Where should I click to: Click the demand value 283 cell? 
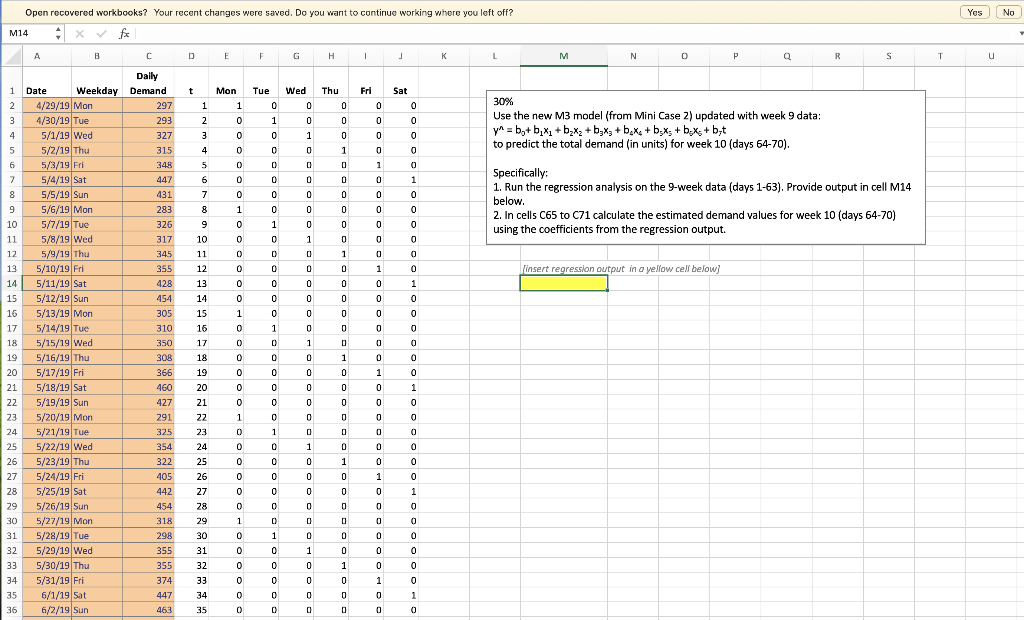149,210
